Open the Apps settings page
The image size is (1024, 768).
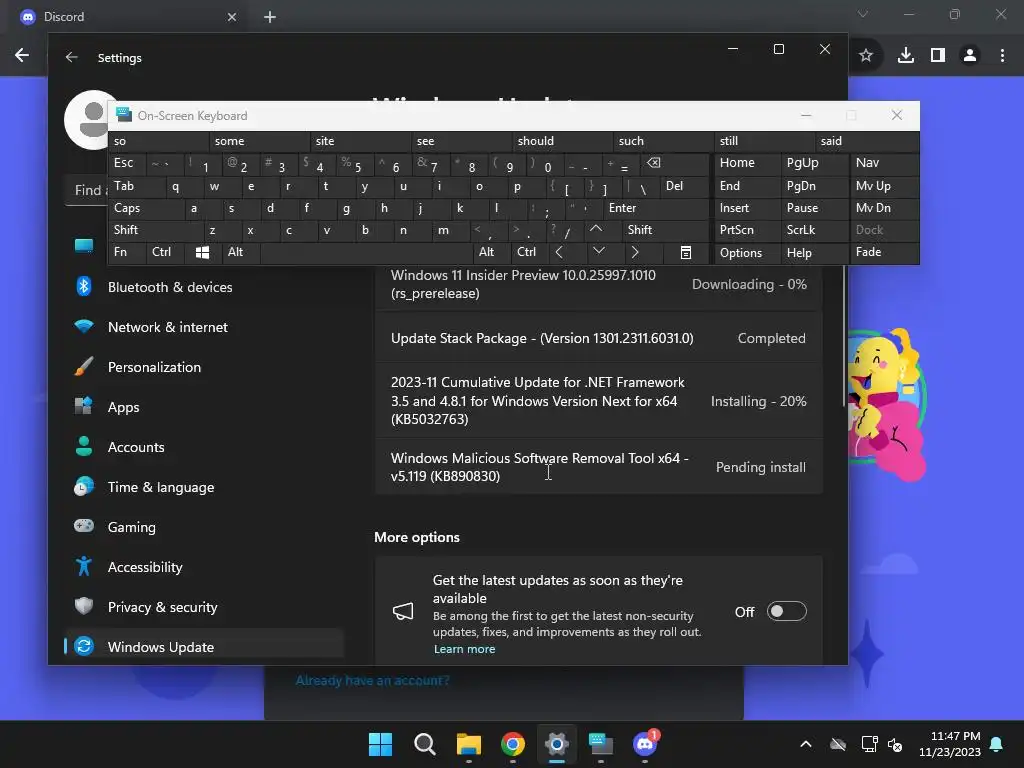204,407
